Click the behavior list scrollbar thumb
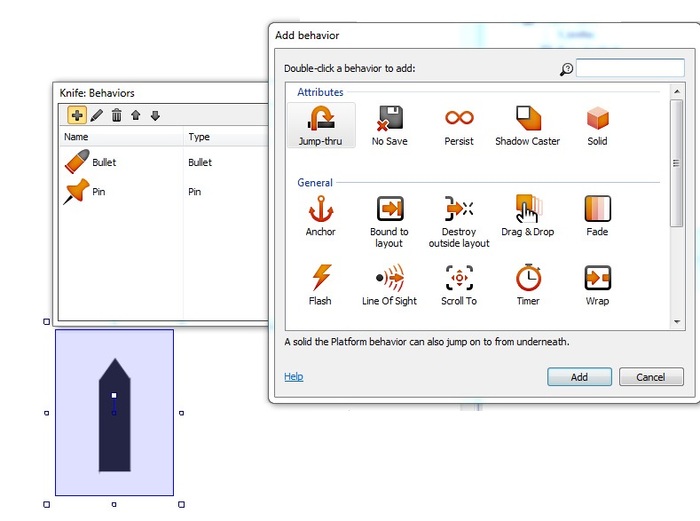The image size is (700, 521). [677, 163]
